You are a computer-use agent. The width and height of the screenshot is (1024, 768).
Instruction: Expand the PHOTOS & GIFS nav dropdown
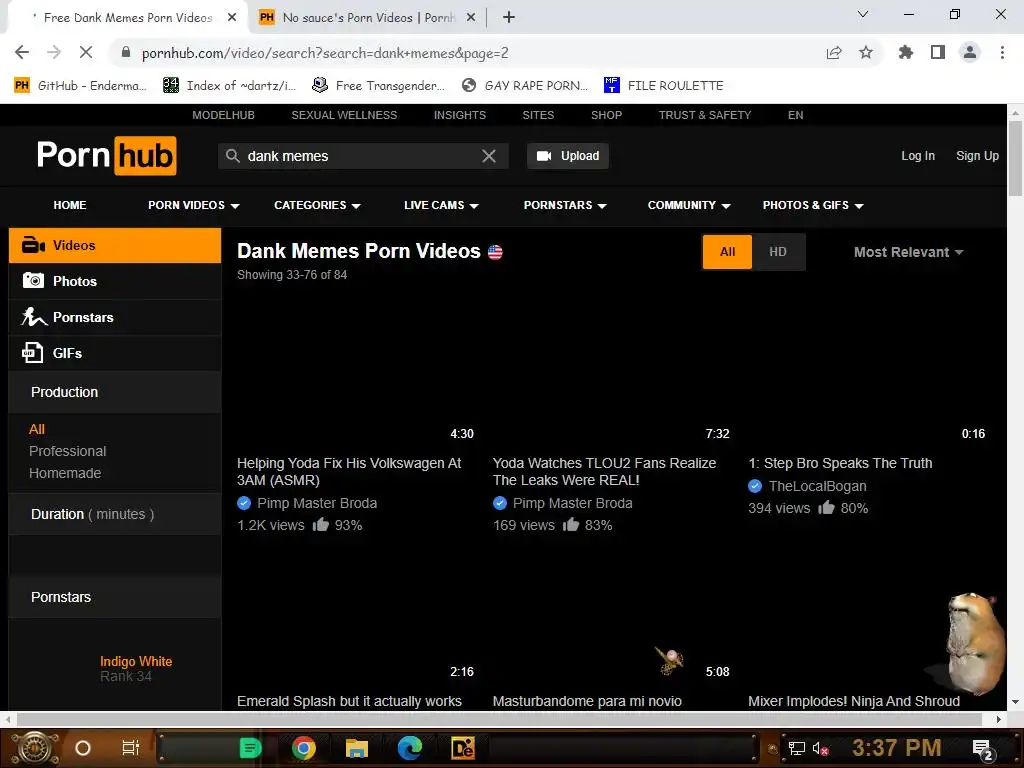[x=813, y=205]
